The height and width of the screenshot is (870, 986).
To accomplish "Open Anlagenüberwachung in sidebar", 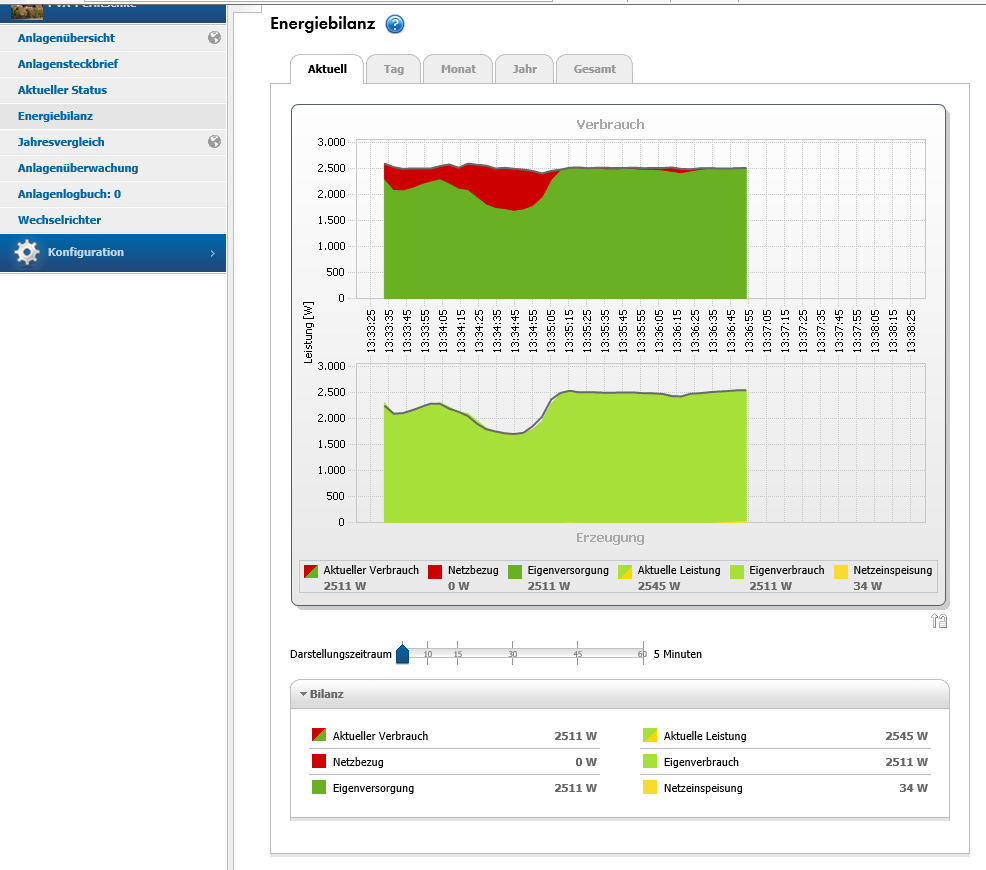I will (78, 168).
